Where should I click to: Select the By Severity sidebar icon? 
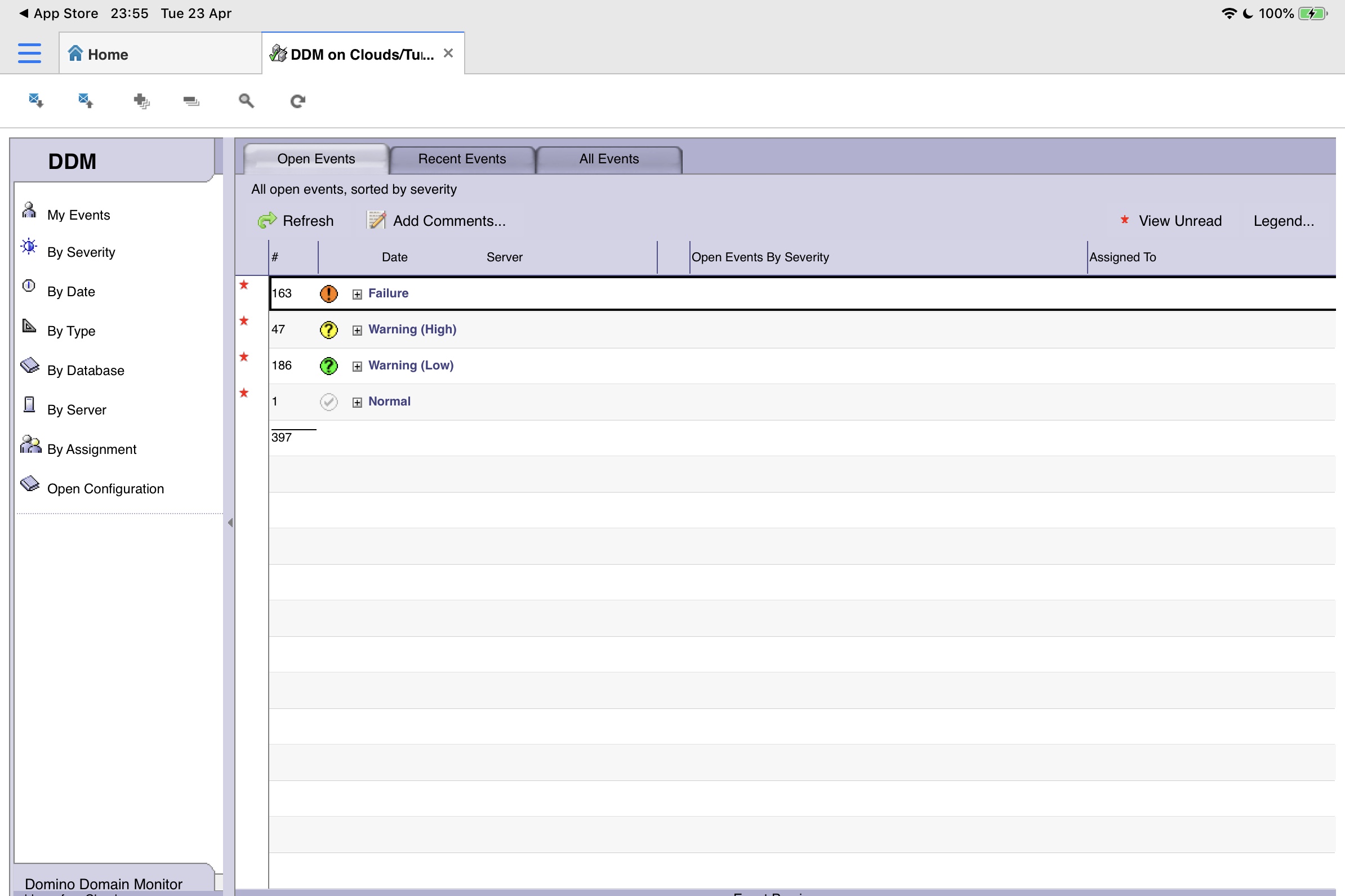pos(29,247)
